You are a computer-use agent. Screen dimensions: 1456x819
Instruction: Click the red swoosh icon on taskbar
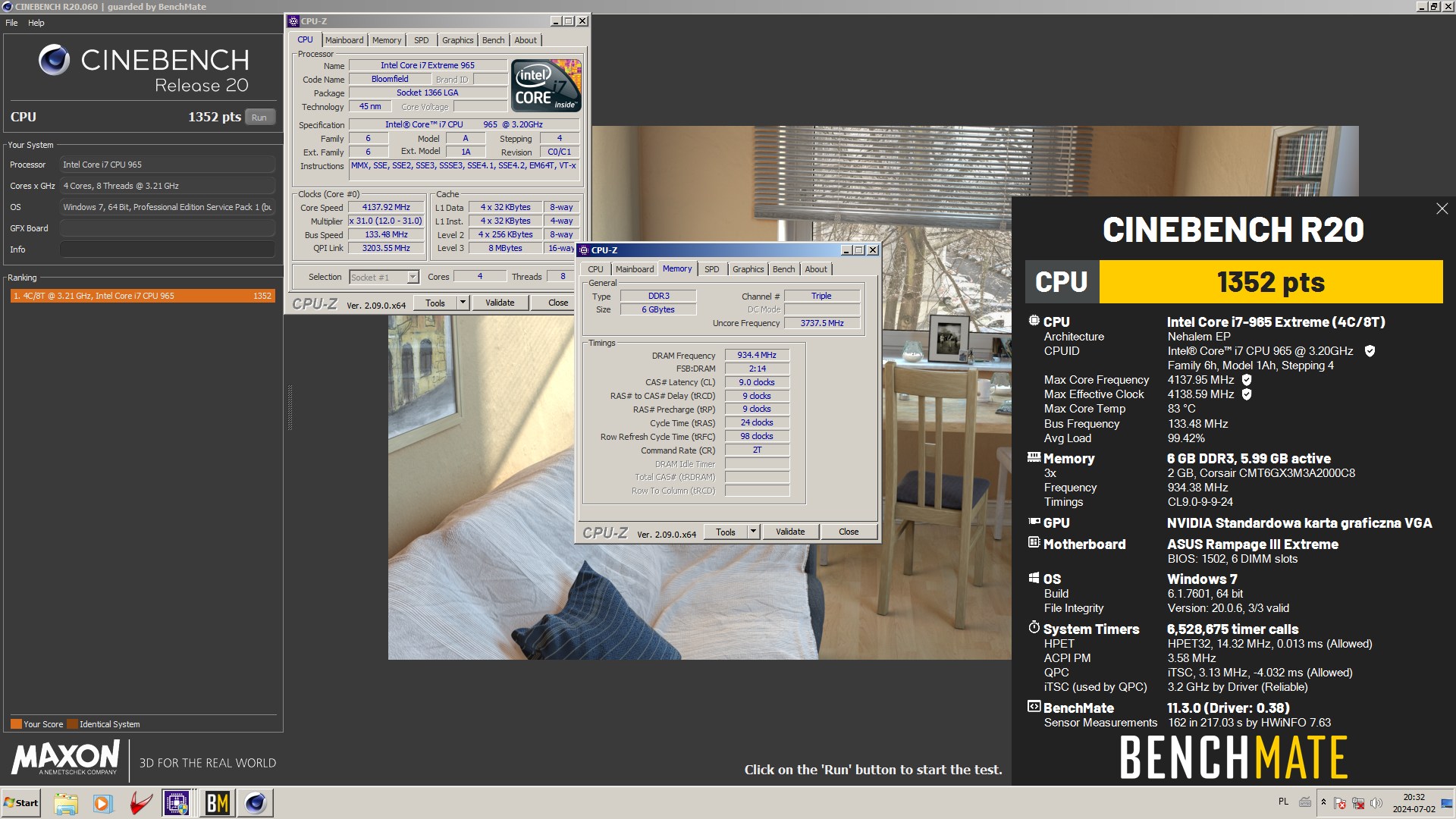(x=141, y=803)
